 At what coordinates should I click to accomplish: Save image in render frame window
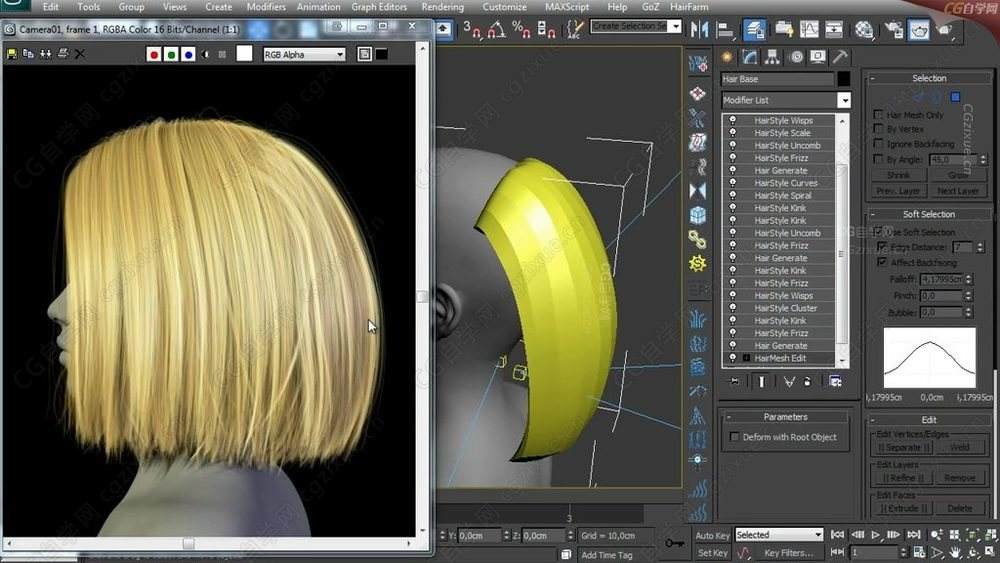(11, 54)
